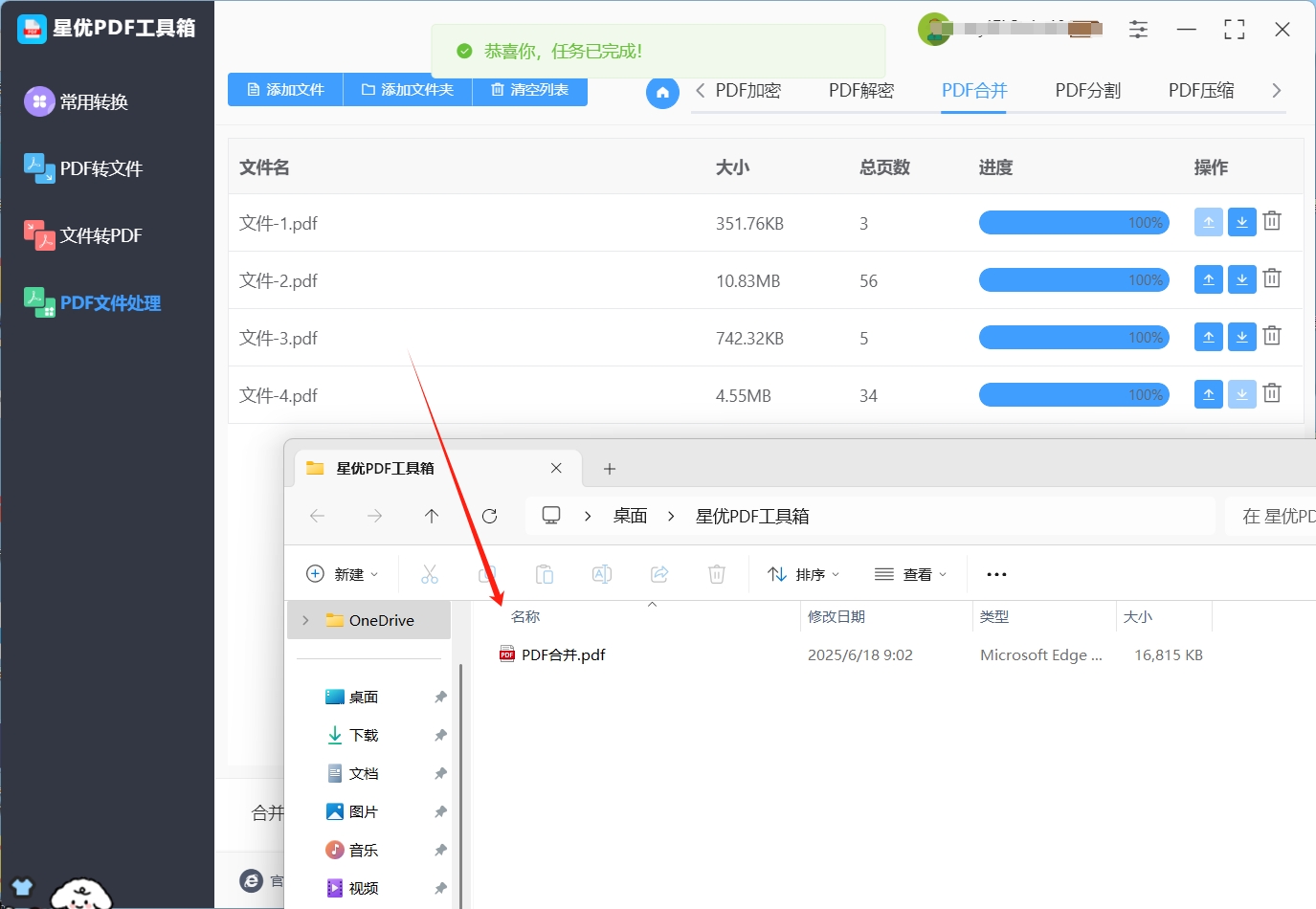Move 文件-4.pdf up with the arrow icon

pos(1209,394)
